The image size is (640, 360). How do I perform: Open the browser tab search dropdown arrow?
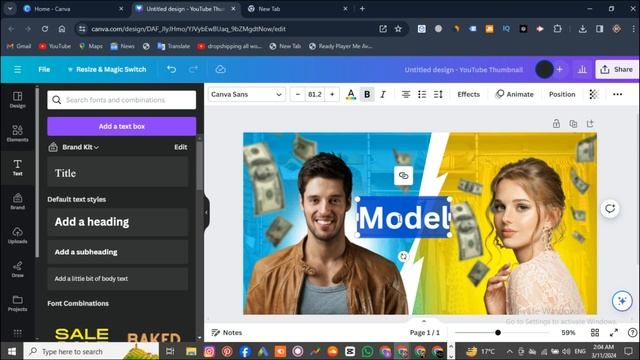(10, 9)
